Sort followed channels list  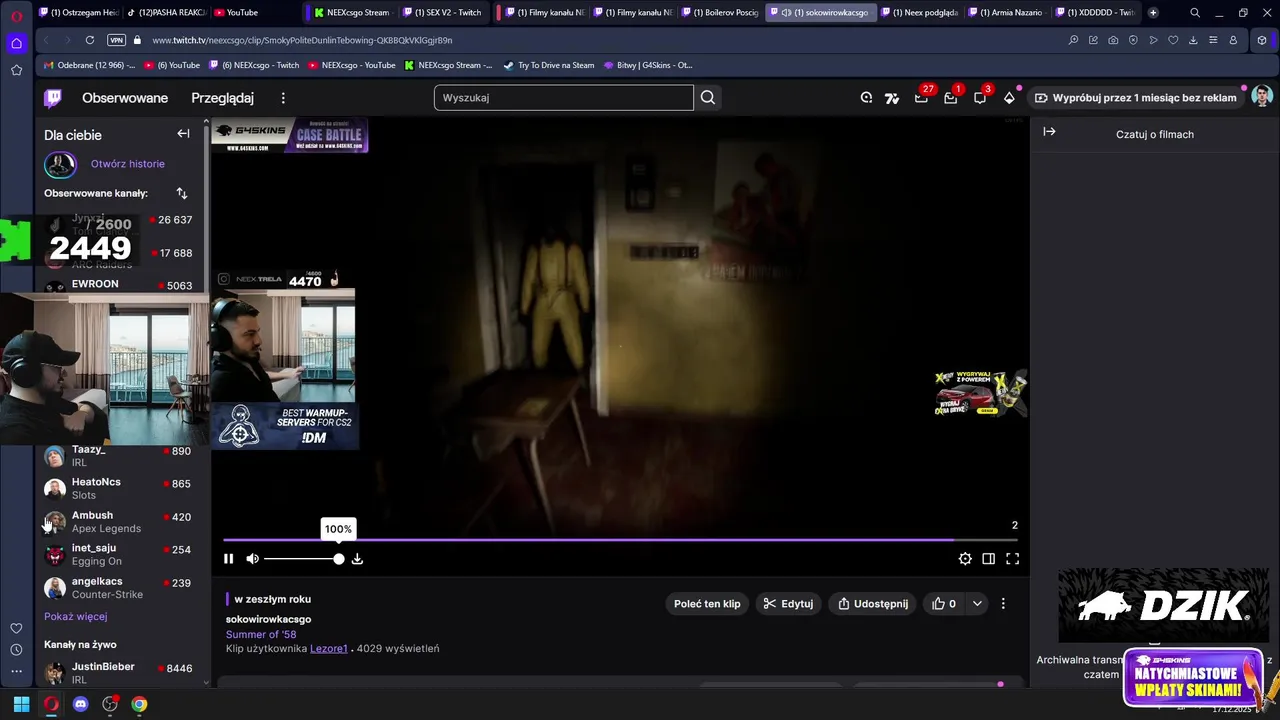(181, 193)
